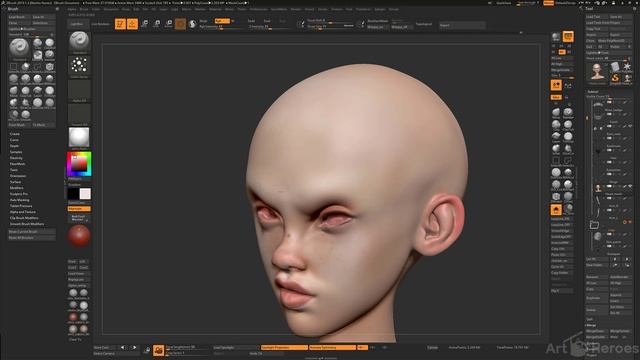This screenshot has width=640, height=360.
Task: Select the Scale transform icon on top shelf
Action: [156, 24]
